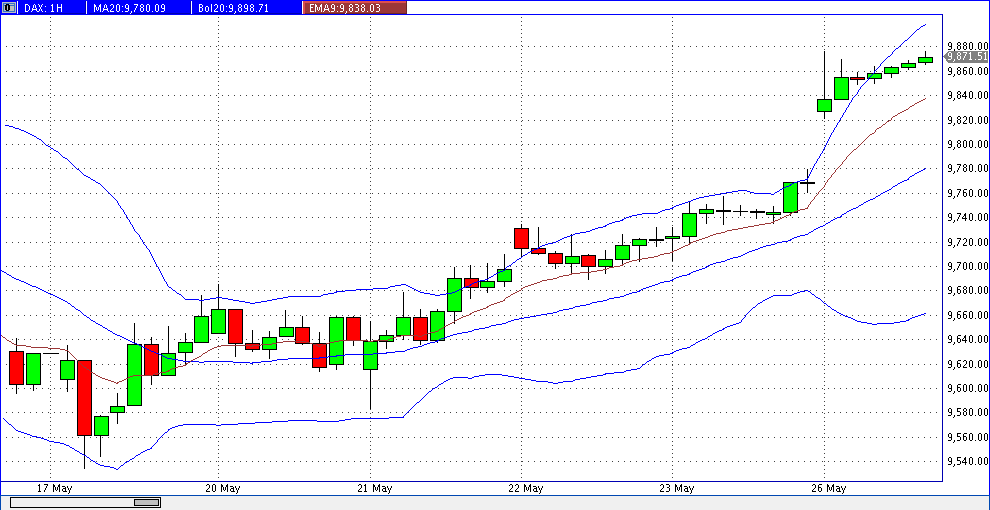The image size is (990, 510).
Task: Click the horizontal scrollbar thumb
Action: click(85, 502)
